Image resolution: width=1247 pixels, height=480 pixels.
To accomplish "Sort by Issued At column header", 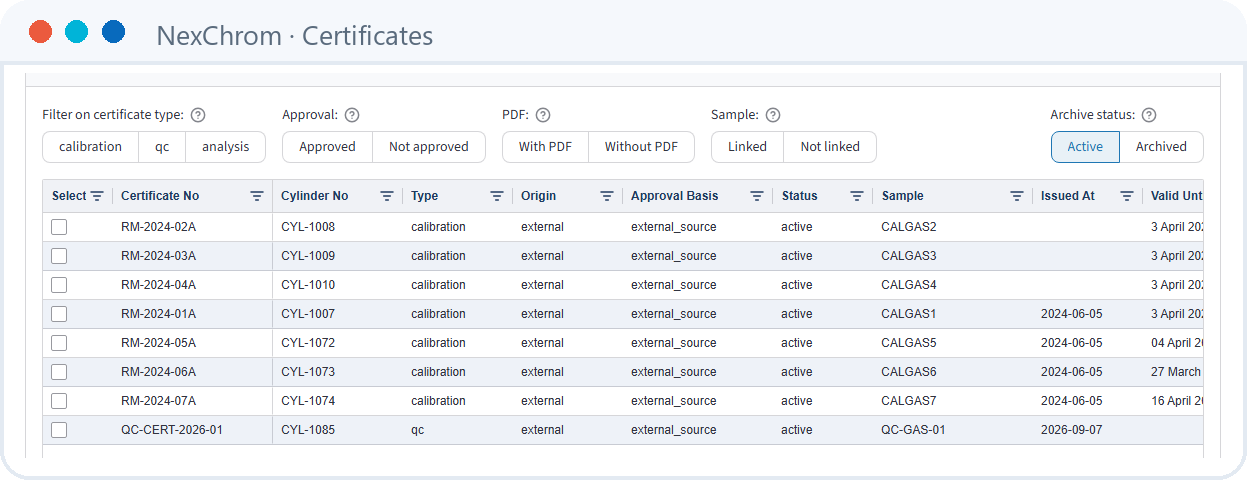I will [x=1067, y=196].
